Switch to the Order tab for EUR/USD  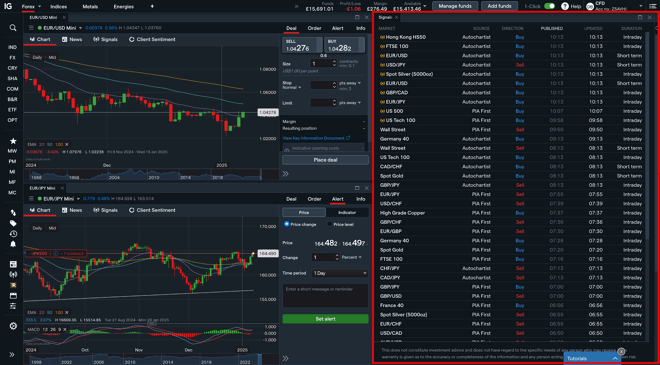pyautogui.click(x=314, y=28)
